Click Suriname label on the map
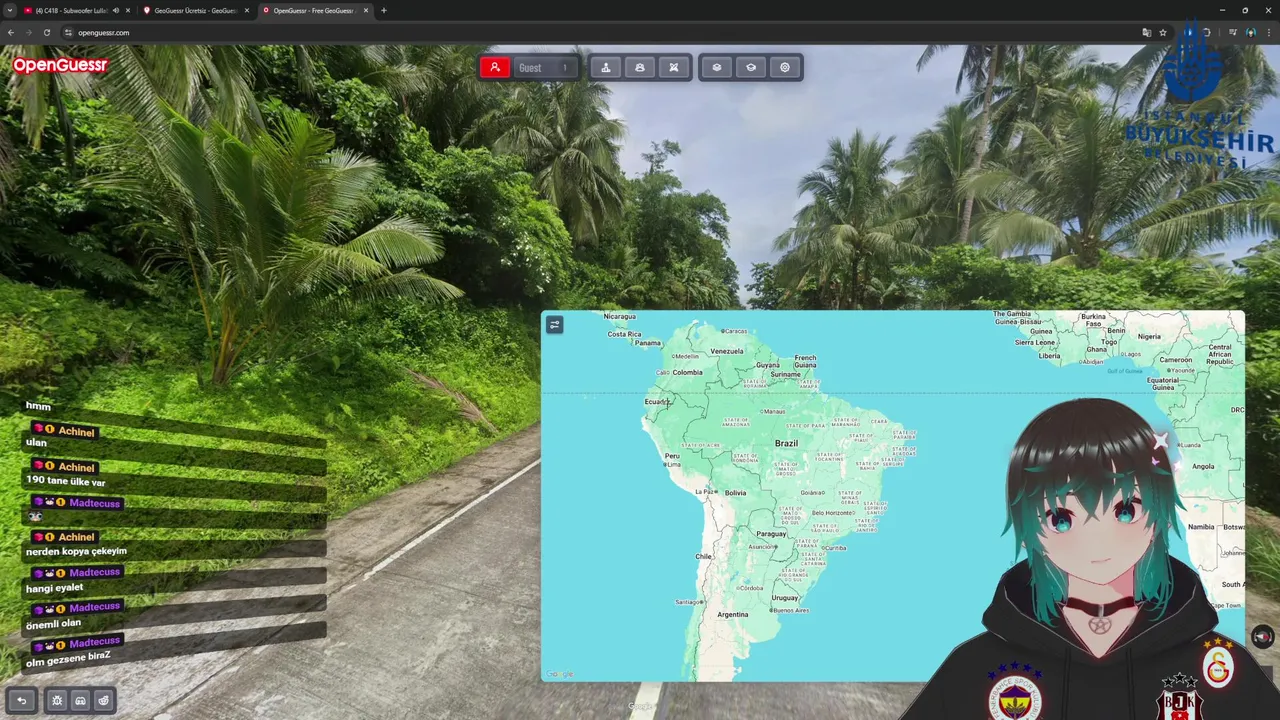1280x720 pixels. point(785,374)
